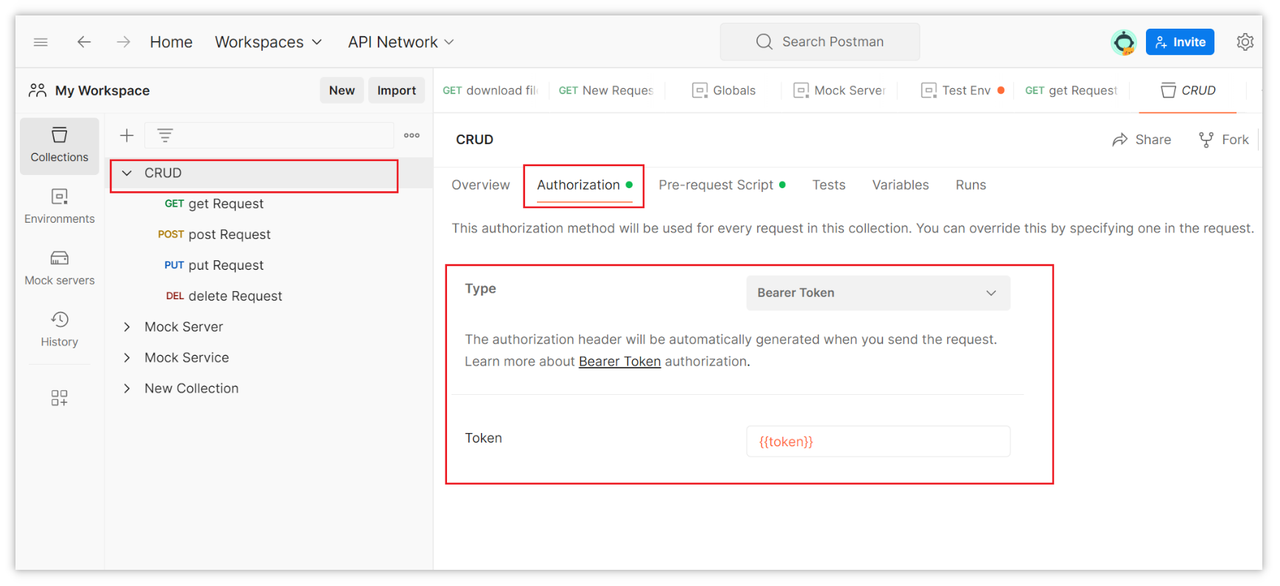
Task: Open the Workspaces dropdown
Action: tap(269, 42)
